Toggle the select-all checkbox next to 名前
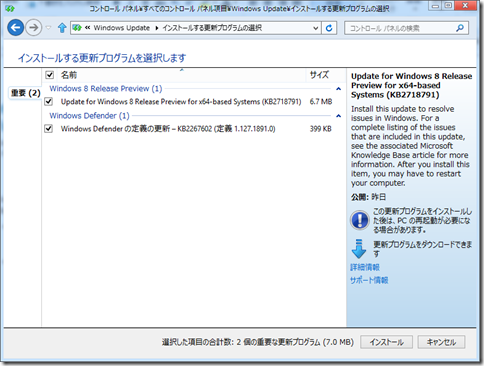Image resolution: width=484 pixels, height=366 pixels. point(49,75)
